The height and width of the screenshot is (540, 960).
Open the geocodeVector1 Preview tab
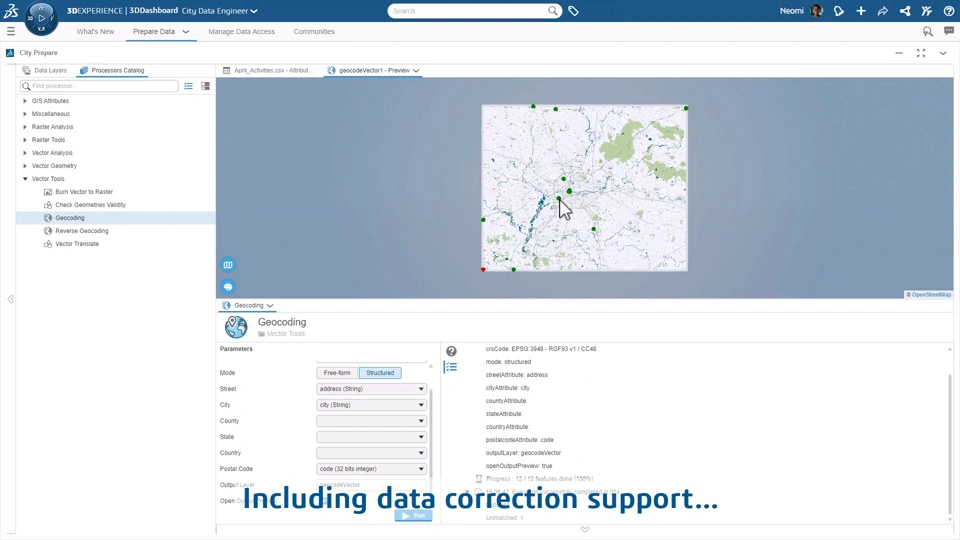pyautogui.click(x=373, y=70)
